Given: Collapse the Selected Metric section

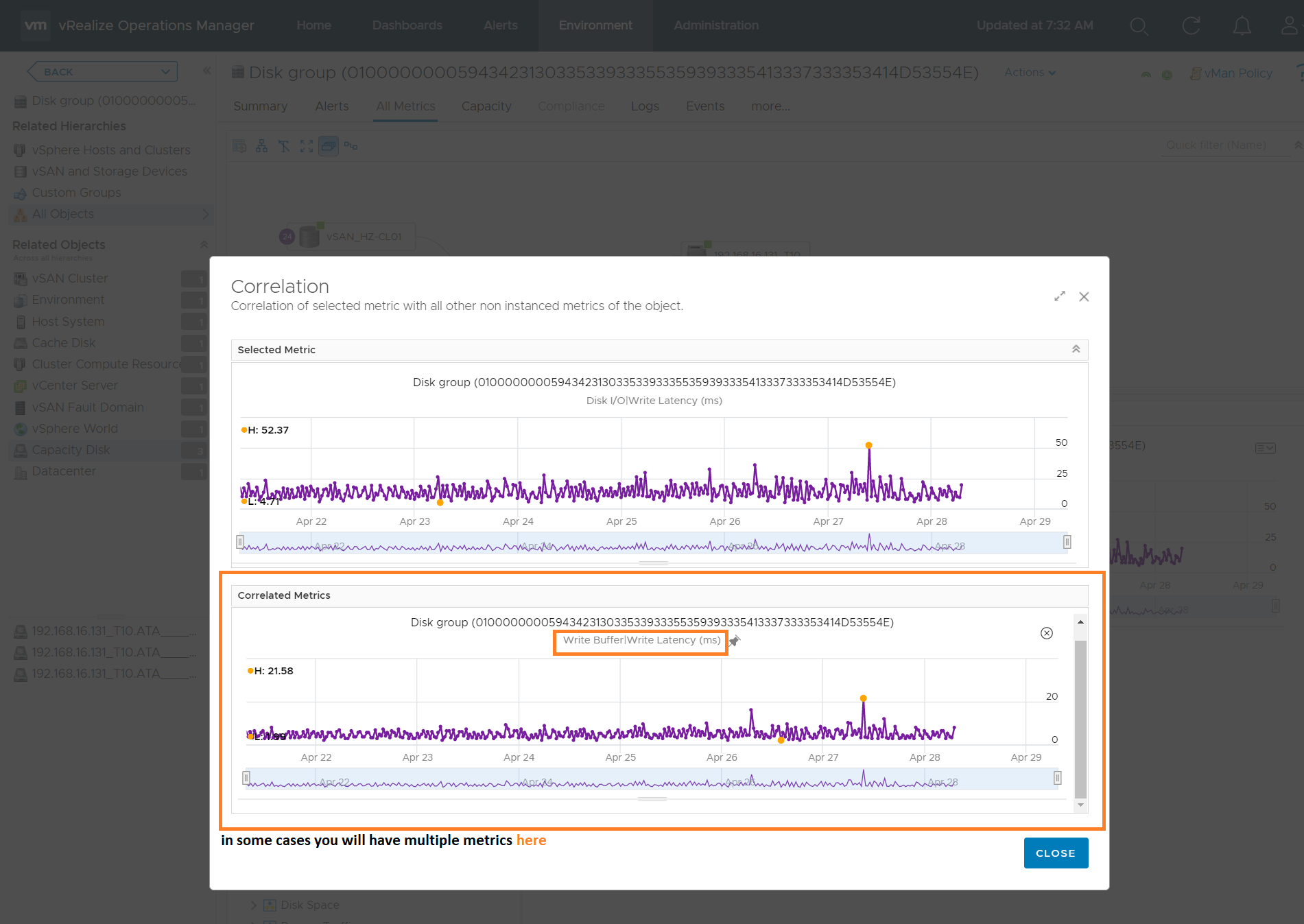Looking at the screenshot, I should point(1076,349).
